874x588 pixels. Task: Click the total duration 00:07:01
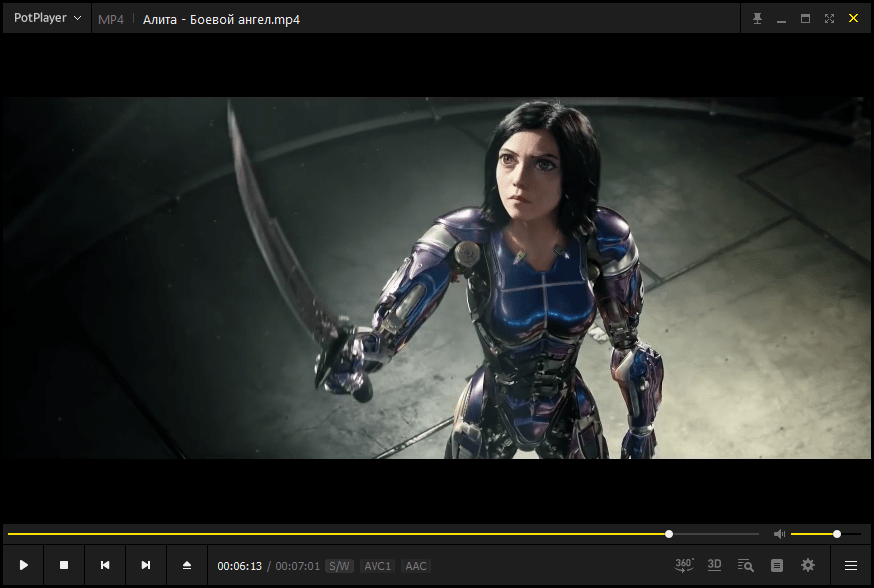point(298,566)
